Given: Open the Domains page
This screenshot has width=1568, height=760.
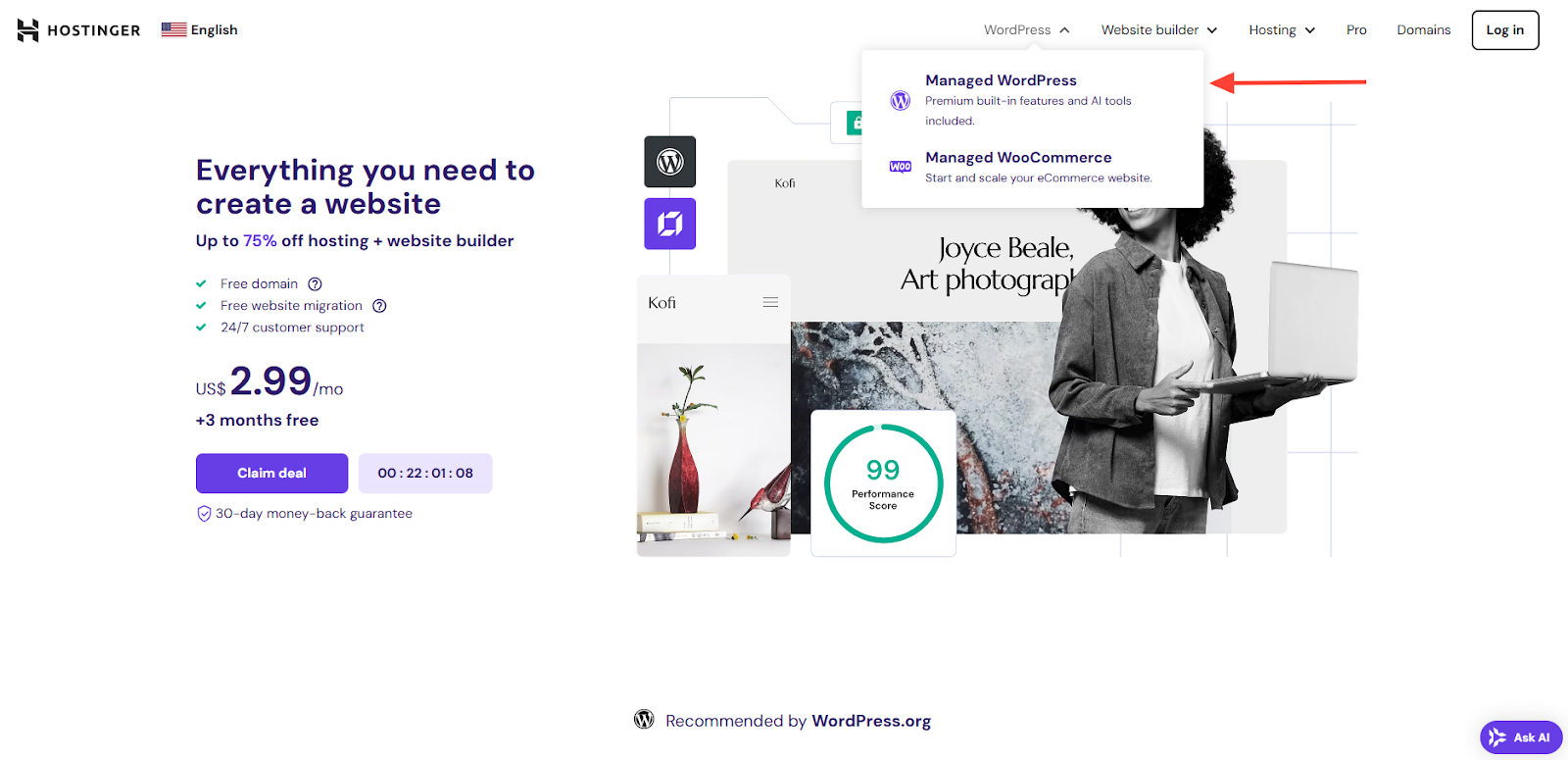Looking at the screenshot, I should pos(1423,29).
